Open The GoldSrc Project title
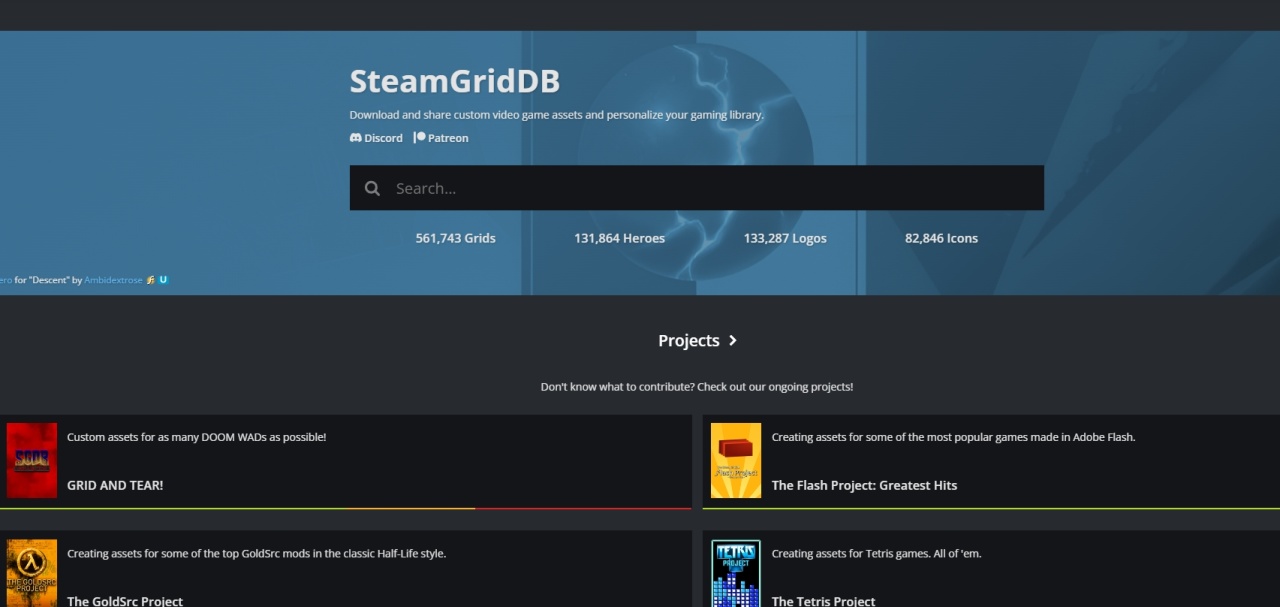Viewport: 1280px width, 607px height. 125,601
